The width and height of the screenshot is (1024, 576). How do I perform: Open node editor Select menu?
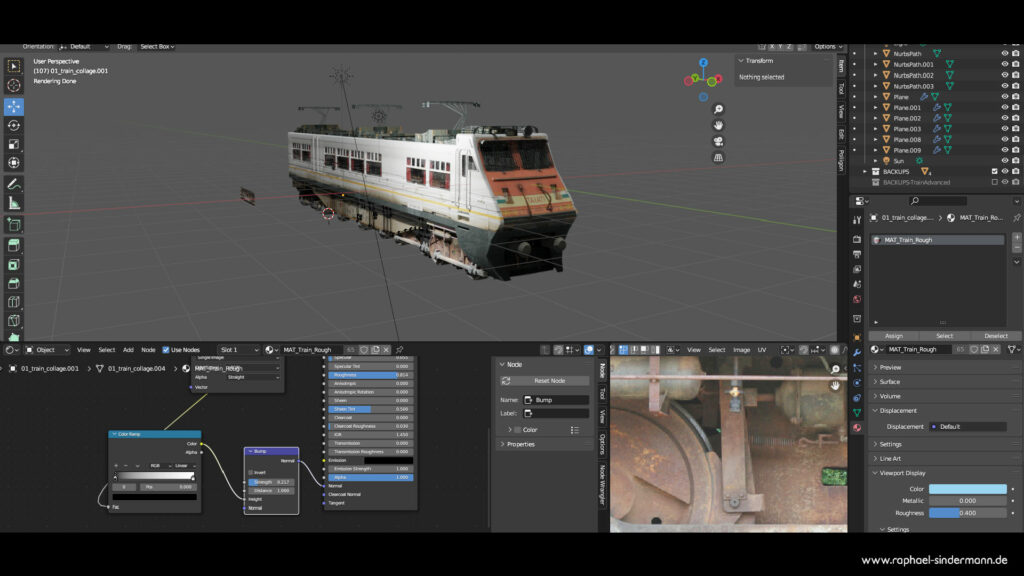(106, 350)
